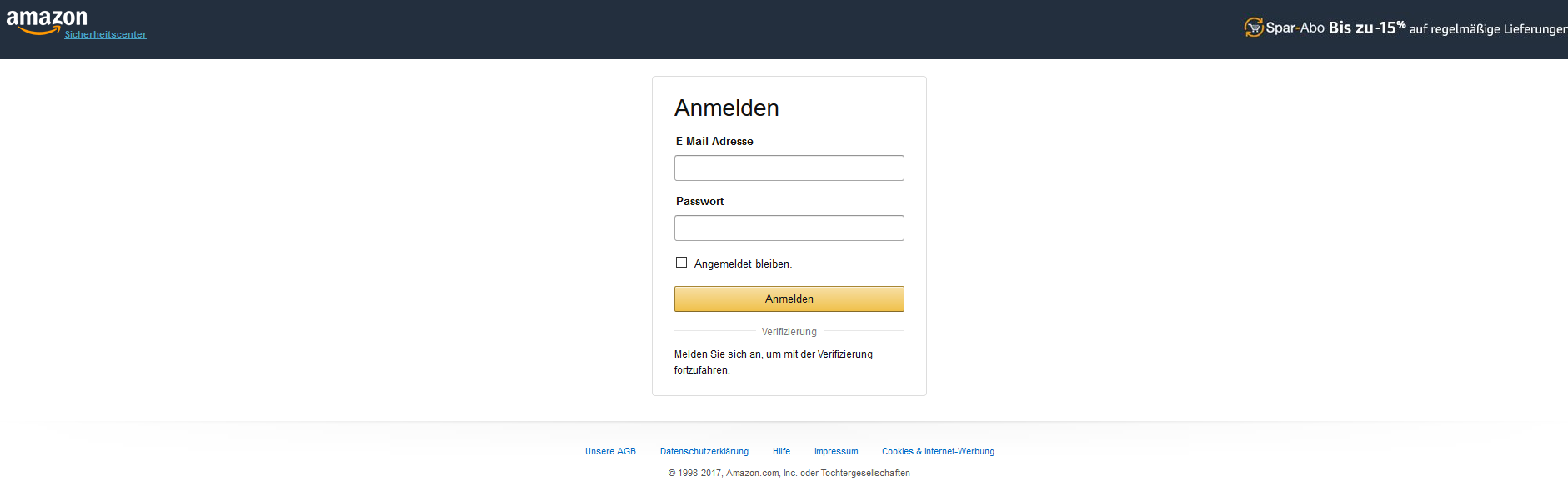Click the "E-Mail Adresse" field label

click(714, 142)
